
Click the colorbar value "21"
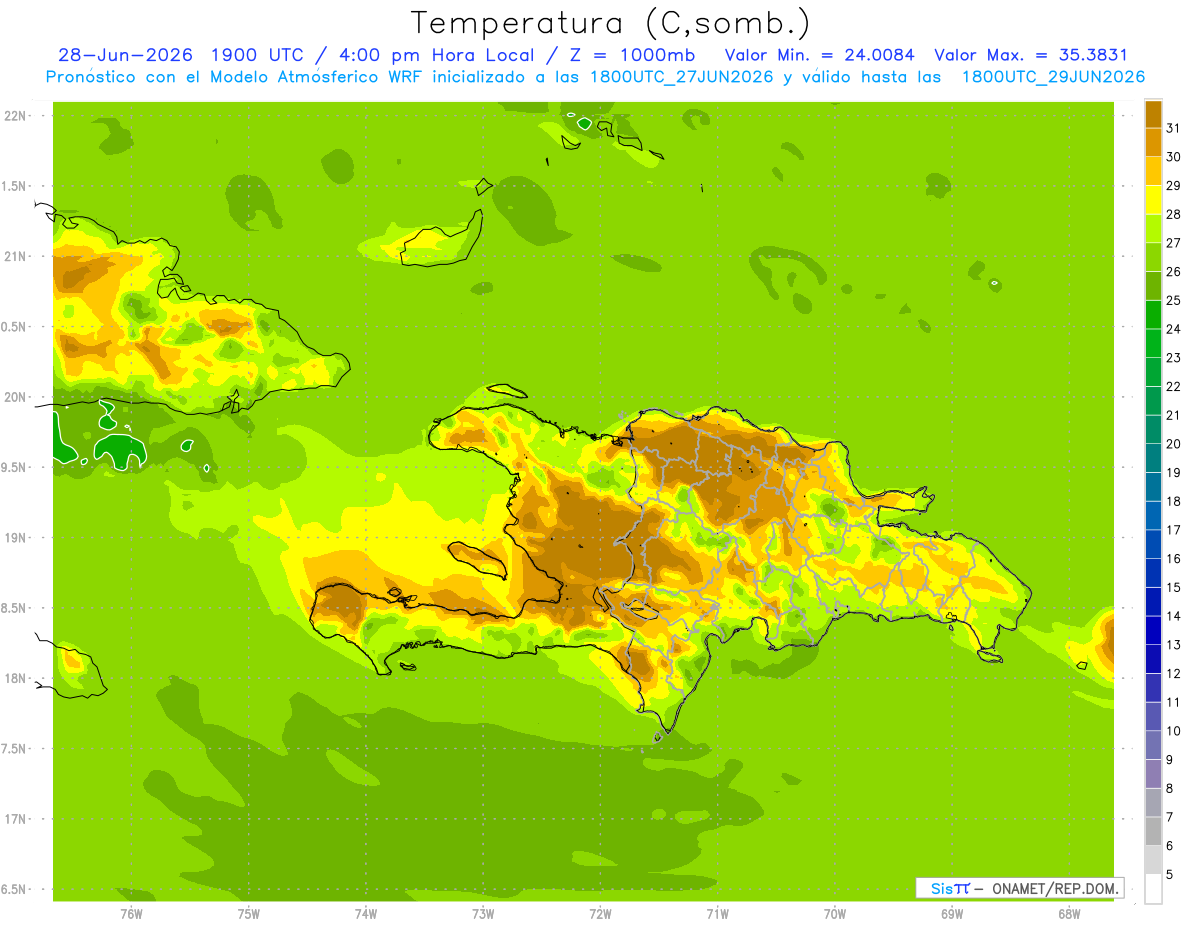1174,415
